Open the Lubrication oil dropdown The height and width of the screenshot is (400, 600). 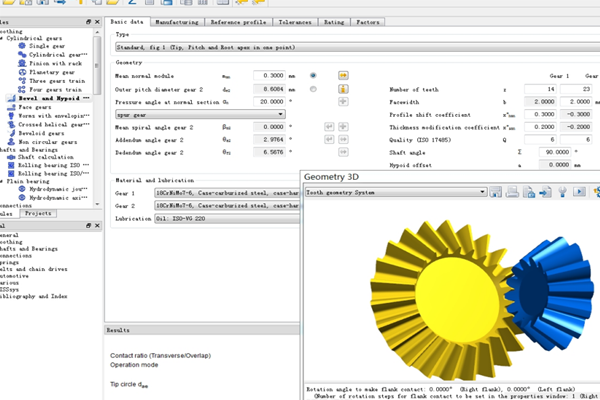click(x=227, y=219)
